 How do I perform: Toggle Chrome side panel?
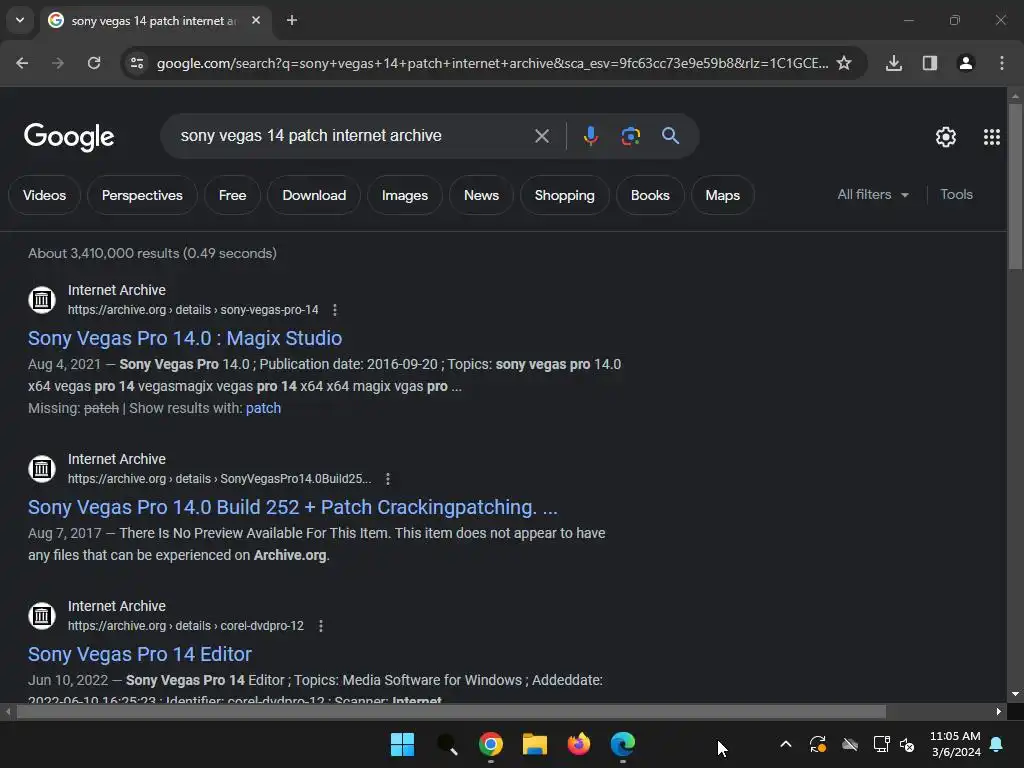[x=929, y=63]
